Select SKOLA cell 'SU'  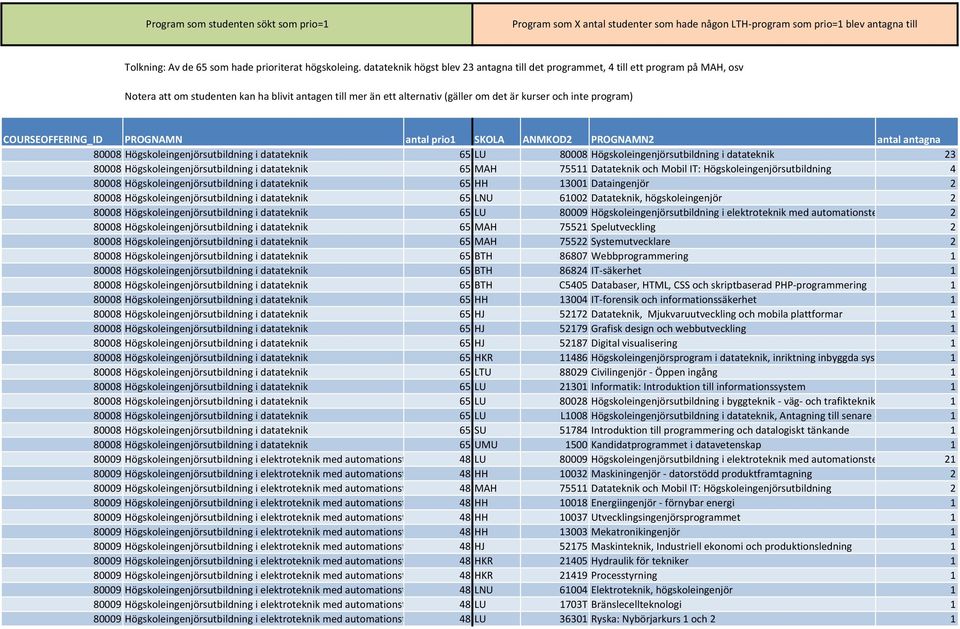(x=497, y=430)
